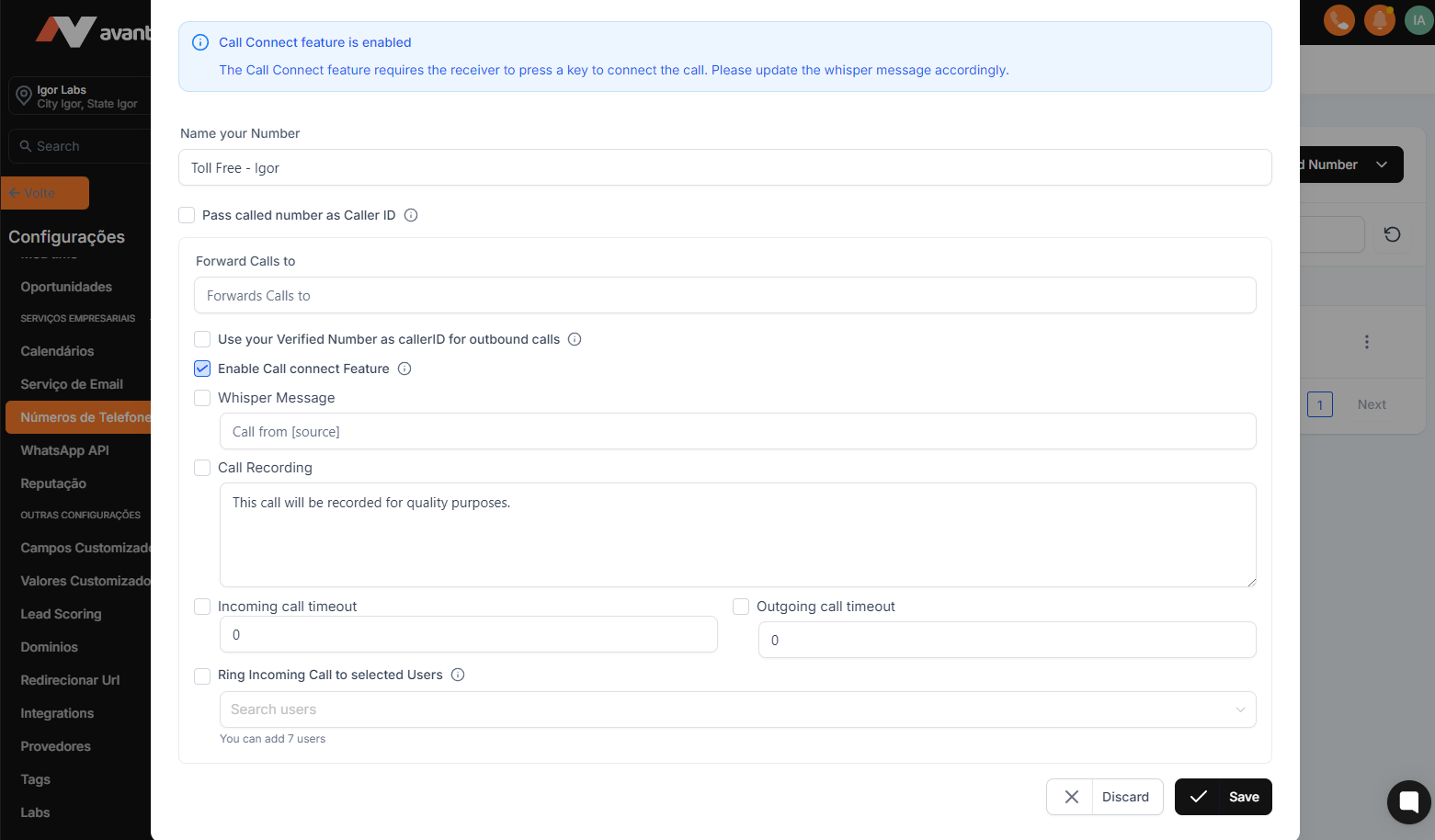Check the Outgoing call timeout box
Screen dimensions: 1435x840
click(x=741, y=607)
